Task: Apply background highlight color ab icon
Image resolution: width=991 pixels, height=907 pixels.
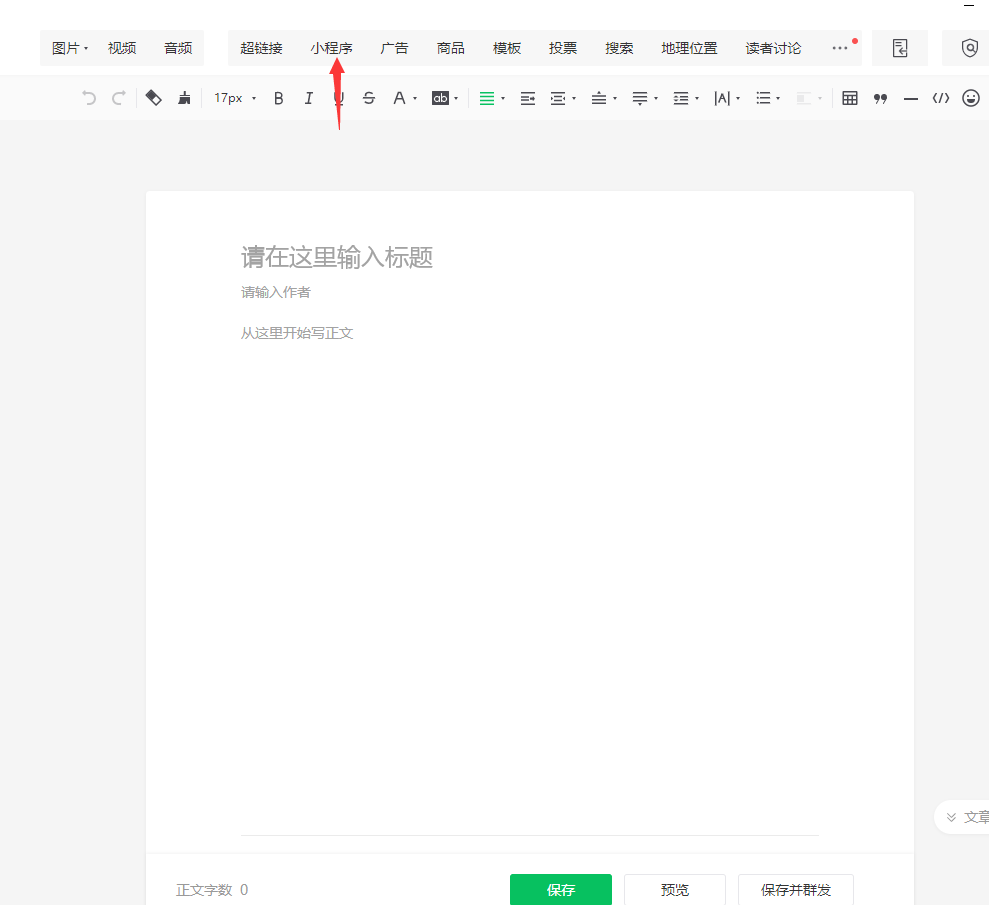Action: point(440,98)
